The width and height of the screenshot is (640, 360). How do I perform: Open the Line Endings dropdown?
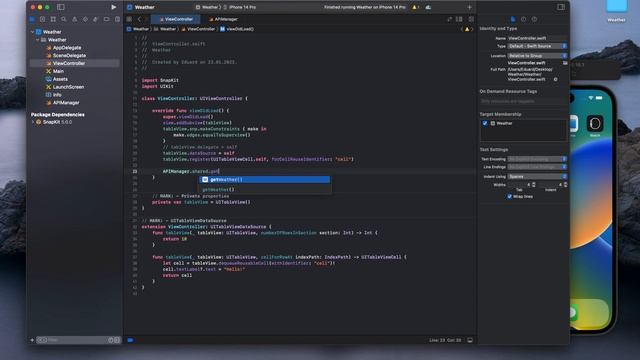[x=537, y=167]
